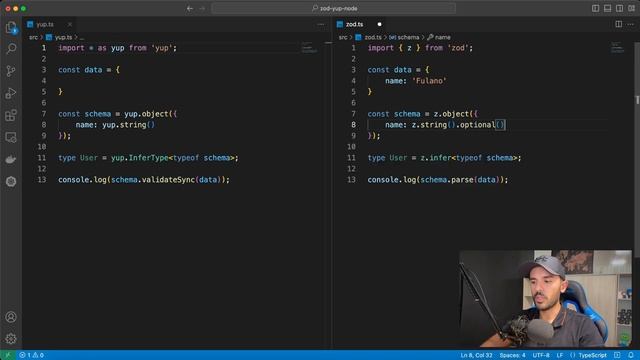Click 'Fulano' string in zod.ts

point(429,81)
